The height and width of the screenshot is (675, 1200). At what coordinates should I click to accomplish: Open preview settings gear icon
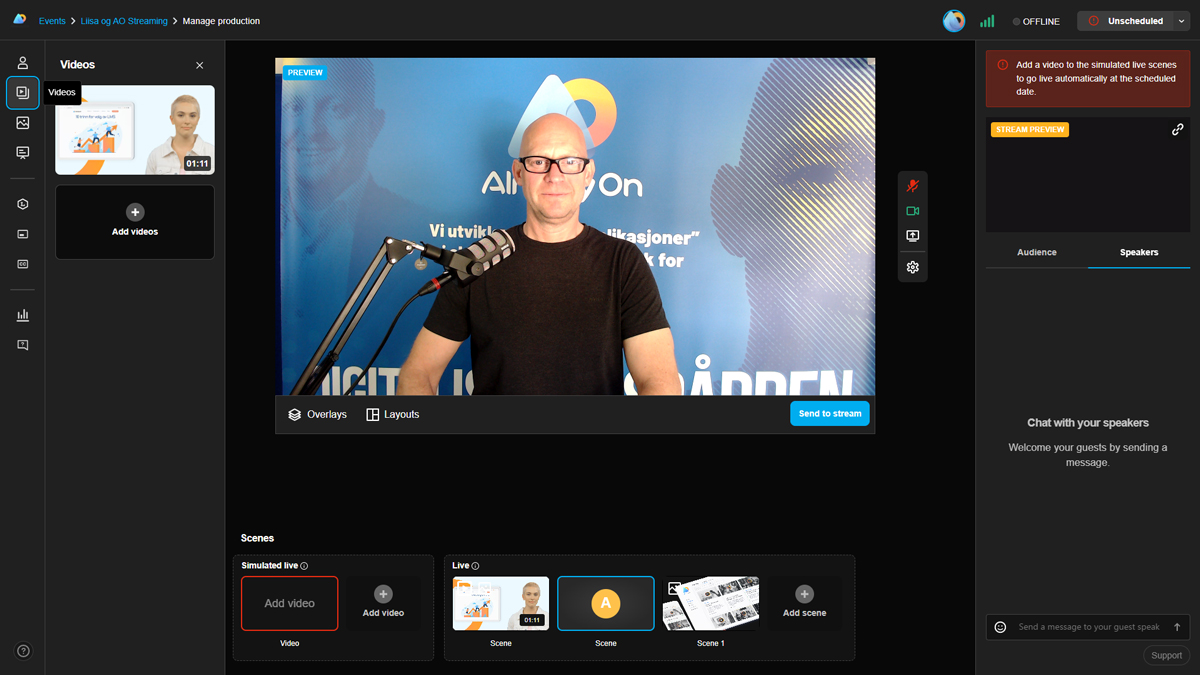pos(913,267)
